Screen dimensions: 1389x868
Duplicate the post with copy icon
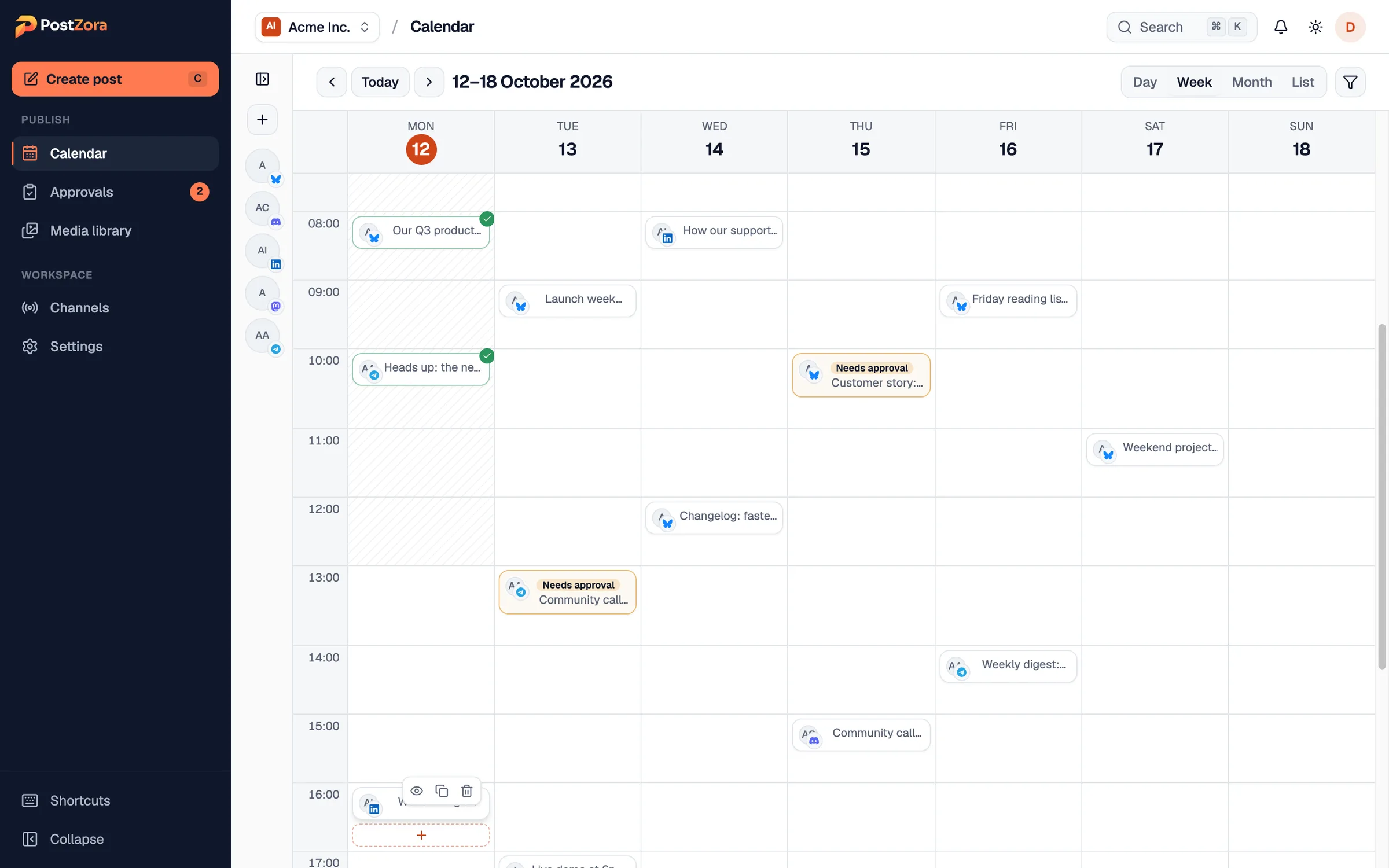pos(442,790)
